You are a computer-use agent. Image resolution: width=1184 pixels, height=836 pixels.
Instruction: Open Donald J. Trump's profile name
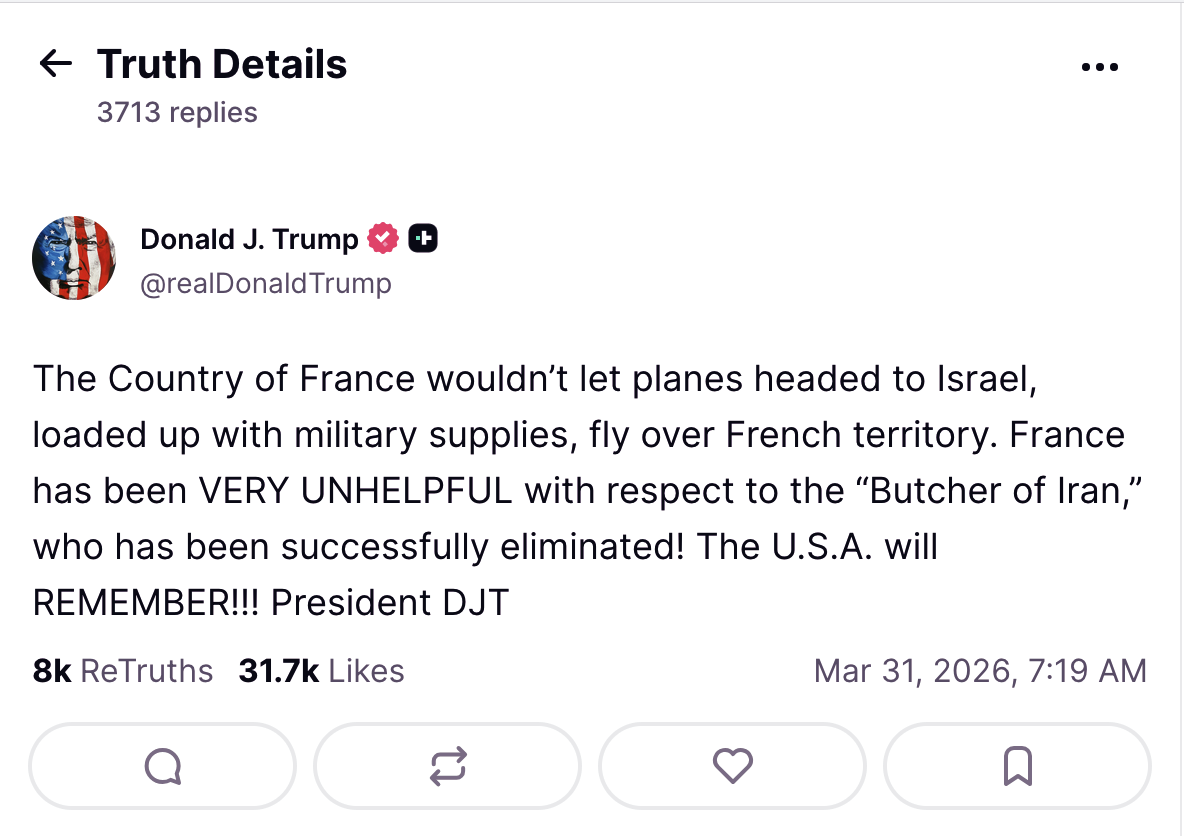[x=249, y=240]
